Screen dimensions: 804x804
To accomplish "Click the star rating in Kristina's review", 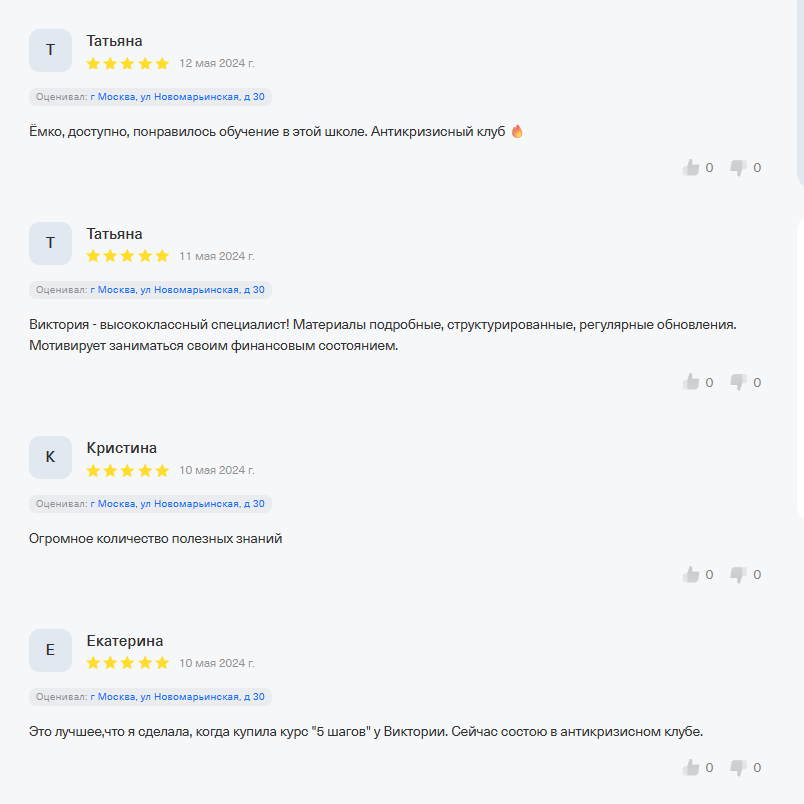I will click(x=128, y=470).
